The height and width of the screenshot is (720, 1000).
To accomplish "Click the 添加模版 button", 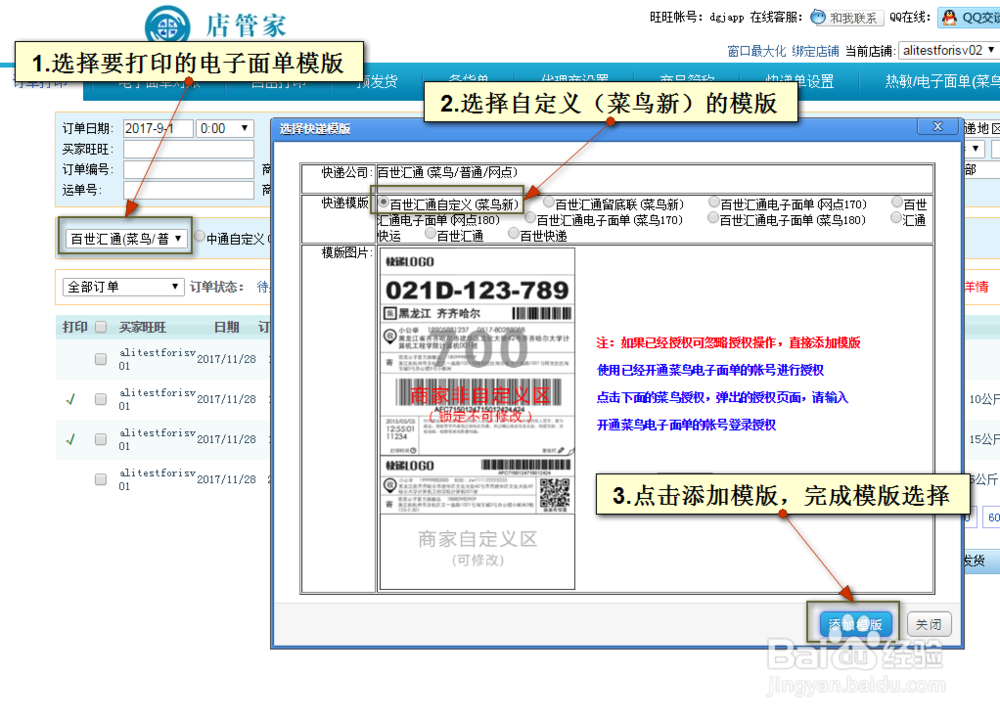I will [x=855, y=624].
